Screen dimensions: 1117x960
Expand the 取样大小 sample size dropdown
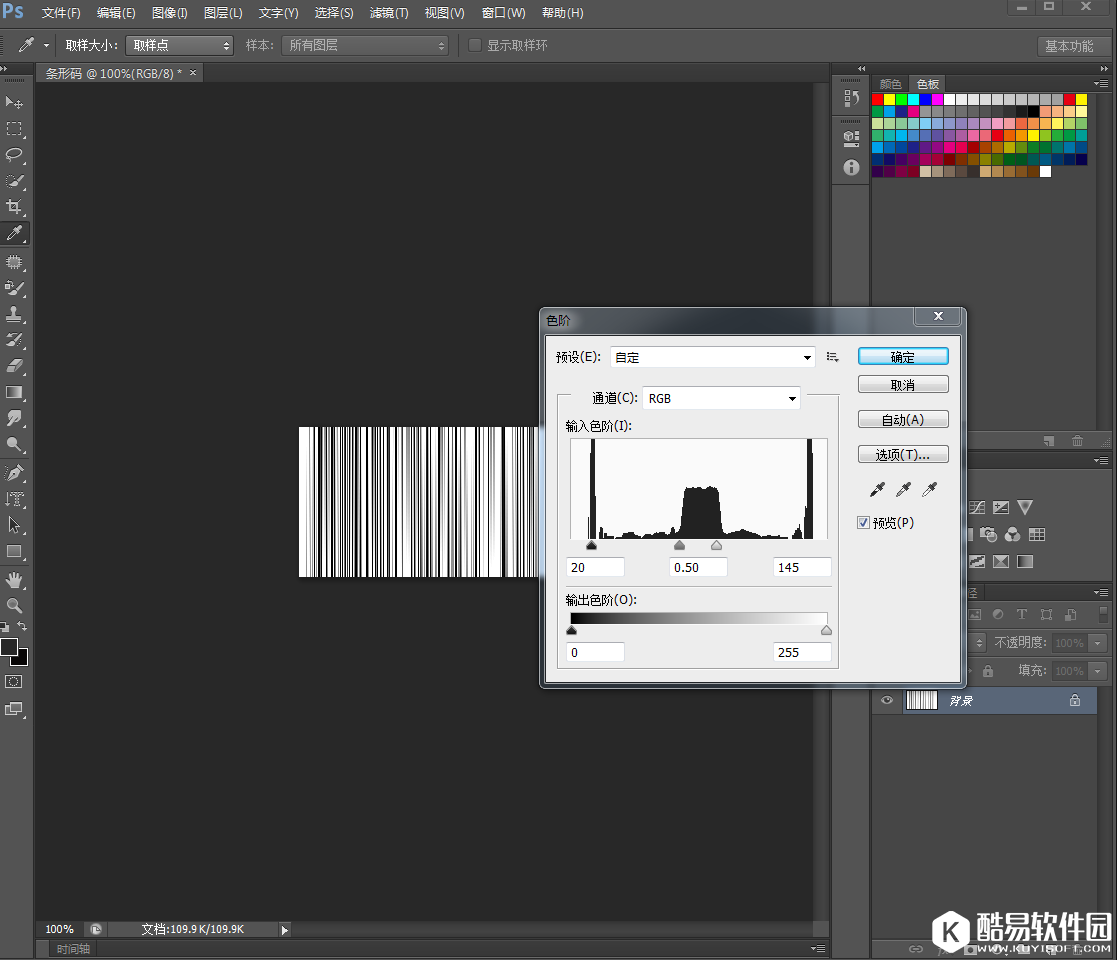(179, 45)
